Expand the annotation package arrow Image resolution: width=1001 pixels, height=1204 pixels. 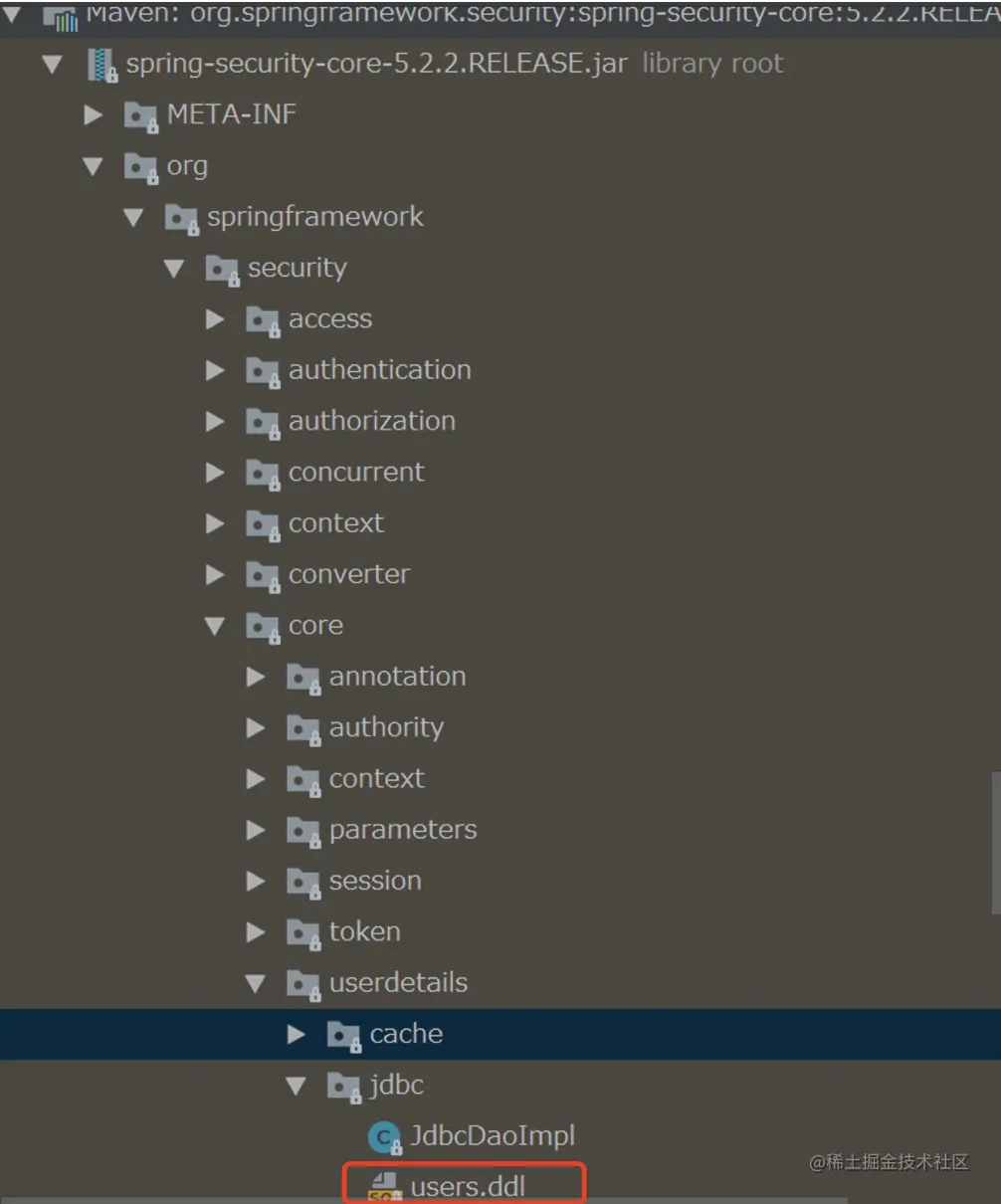click(256, 678)
